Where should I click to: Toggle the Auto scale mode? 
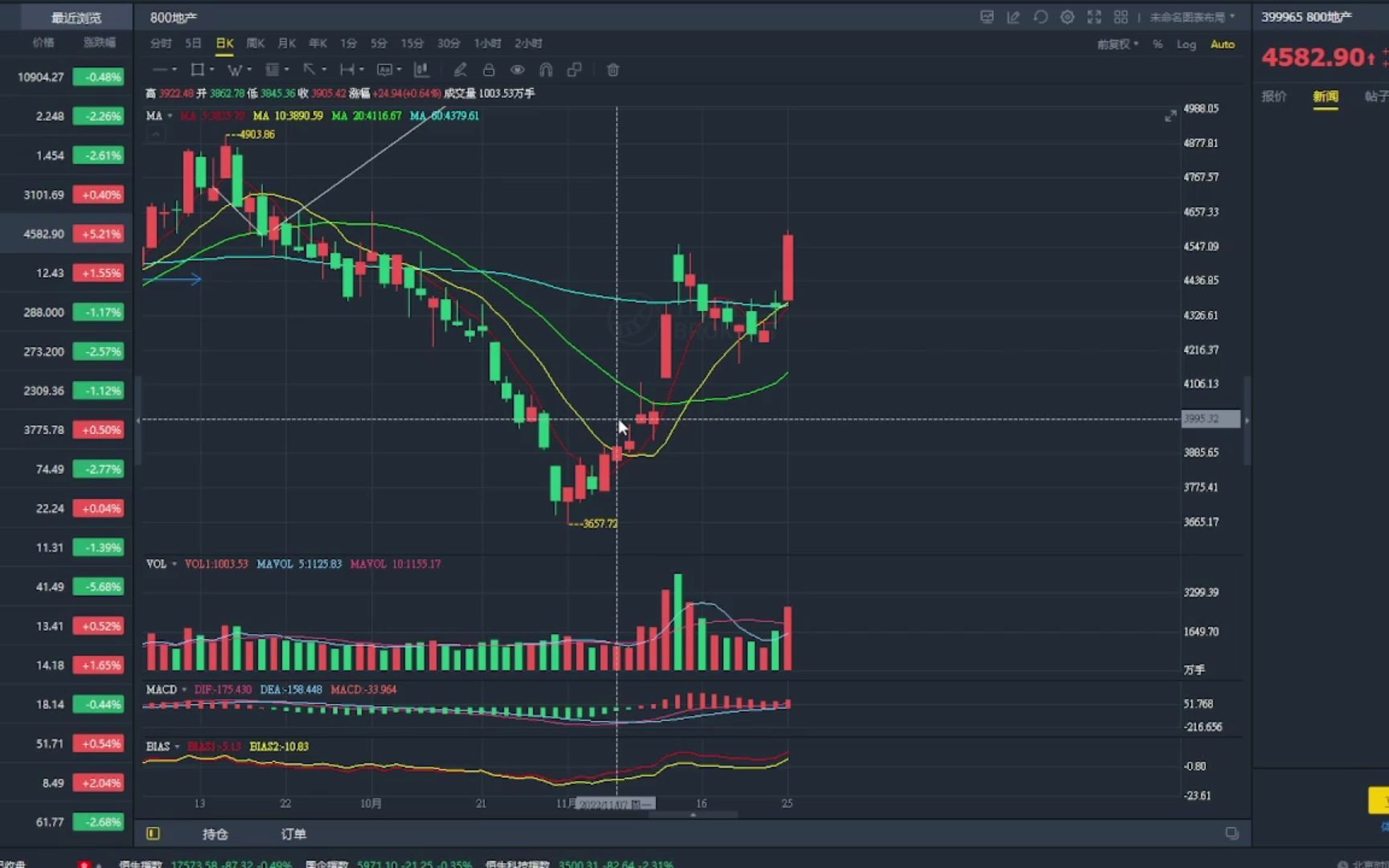1223,44
